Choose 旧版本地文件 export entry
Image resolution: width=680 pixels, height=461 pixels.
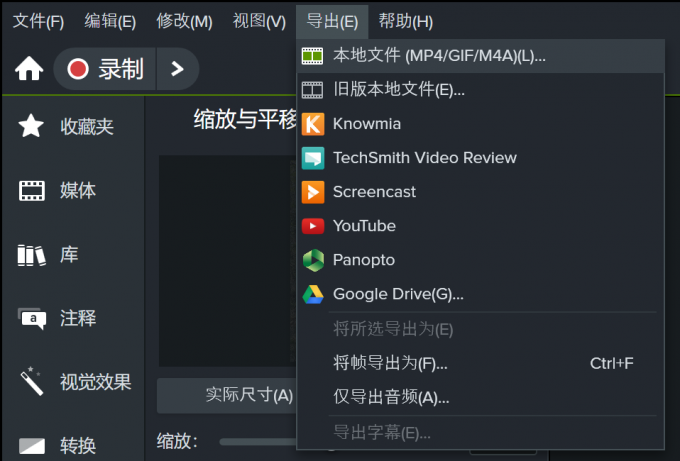click(399, 90)
